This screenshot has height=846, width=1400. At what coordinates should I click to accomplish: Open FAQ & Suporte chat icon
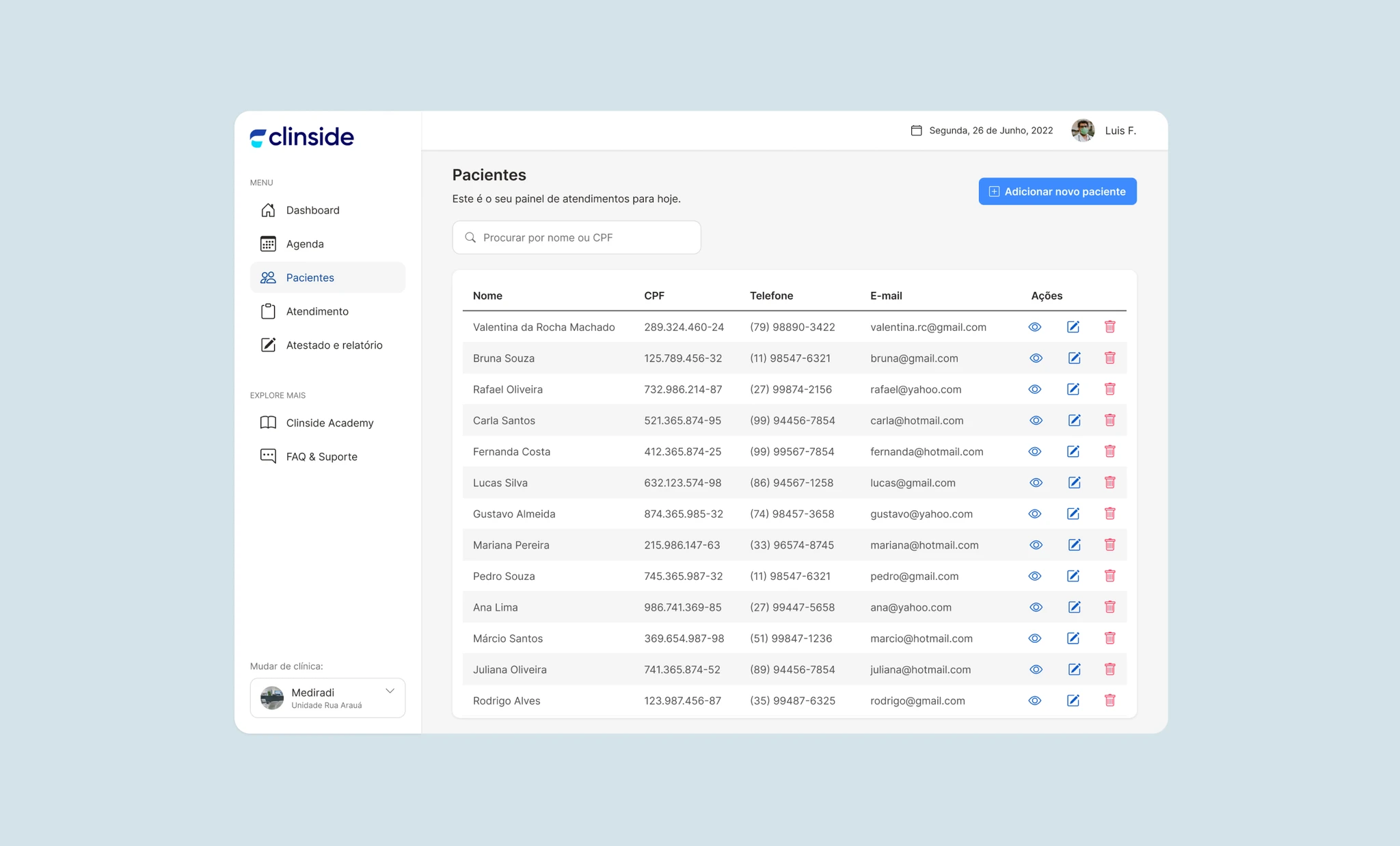click(x=269, y=456)
